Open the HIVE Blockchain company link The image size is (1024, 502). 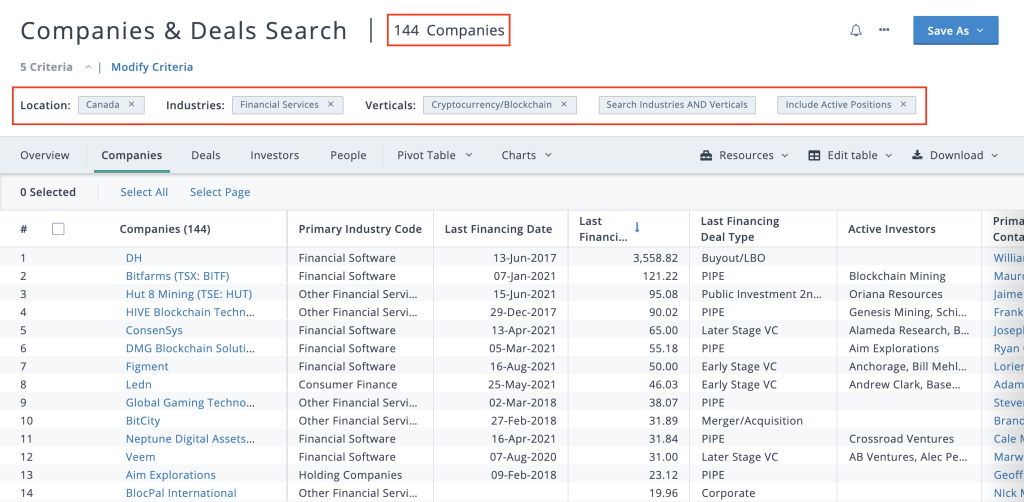click(x=190, y=312)
